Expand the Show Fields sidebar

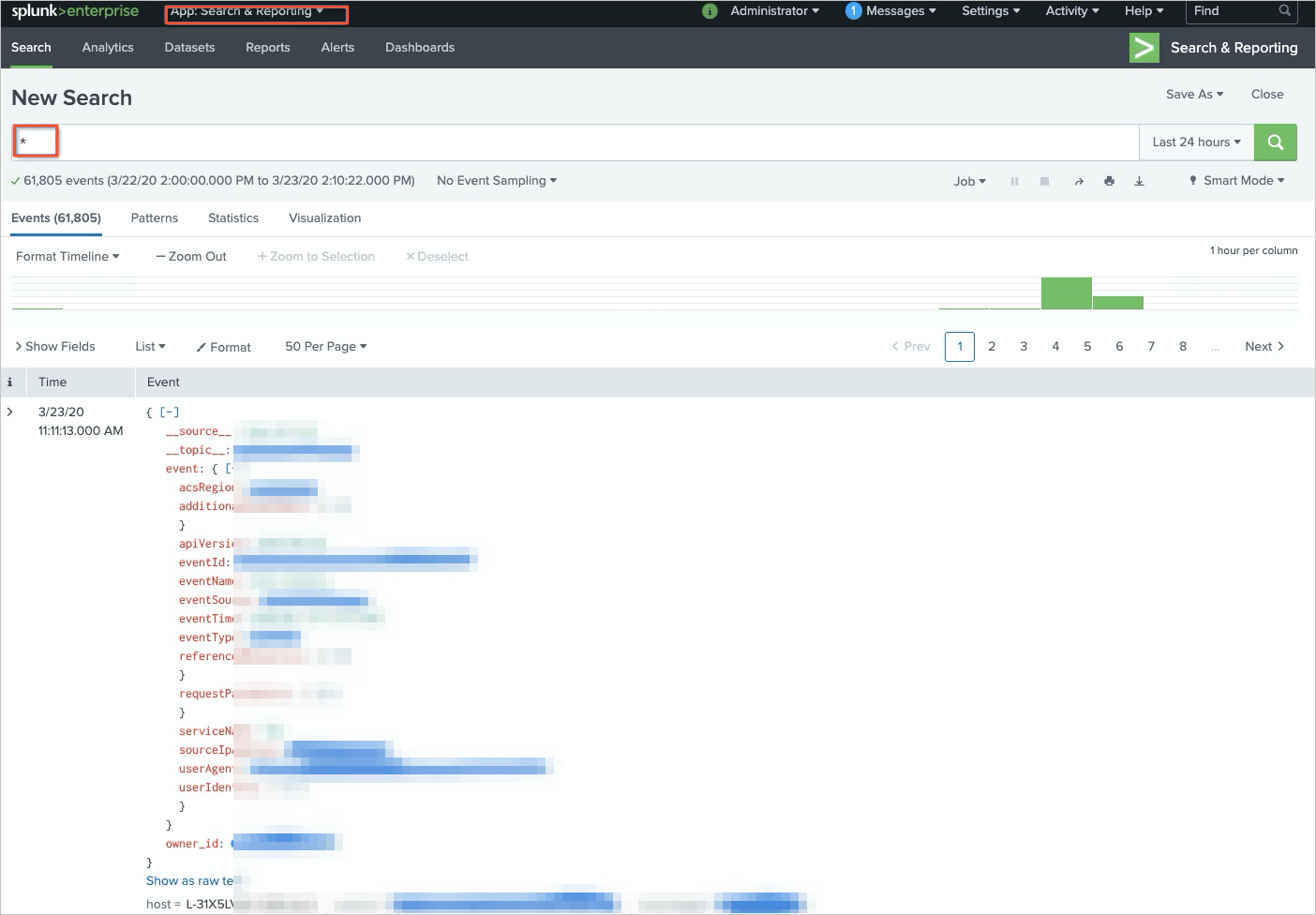[x=54, y=346]
